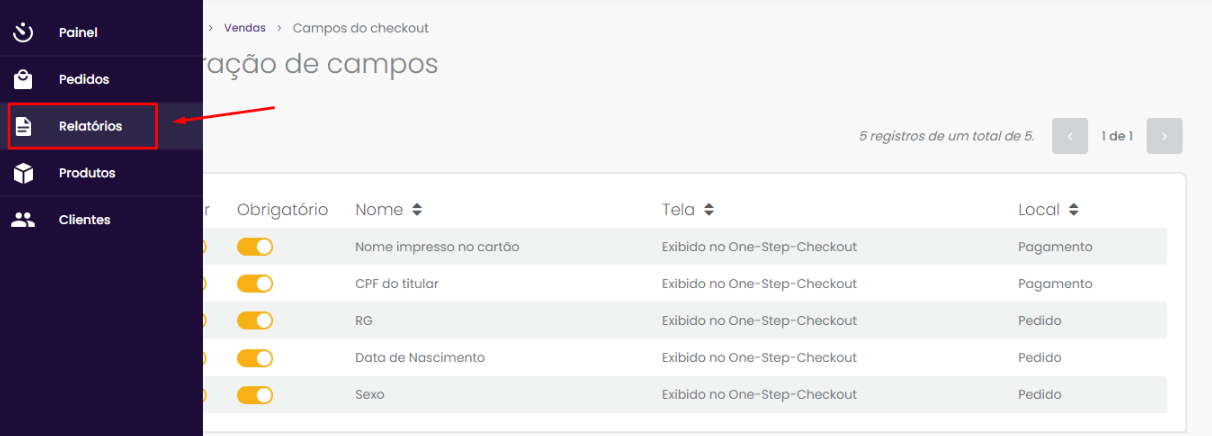Viewport: 1212px width, 436px height.
Task: Open the Relatórios menu item
Action: pyautogui.click(x=90, y=126)
